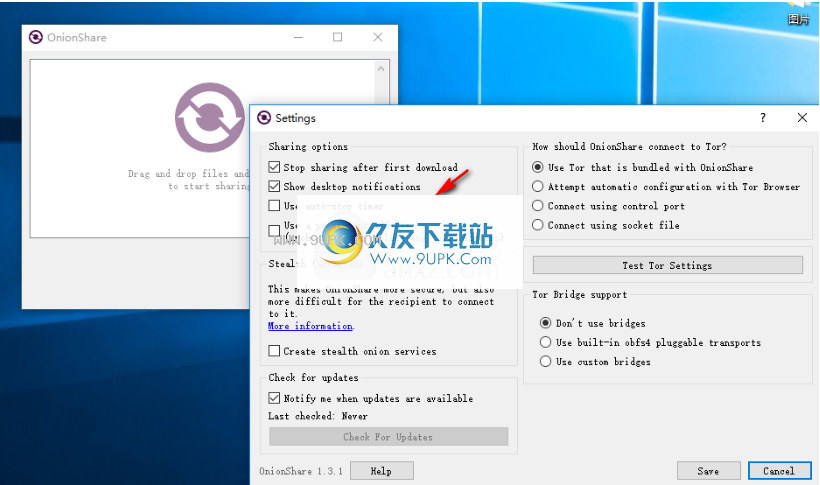The height and width of the screenshot is (485, 820).
Task: Click the Check for updates group heading
Action: pyautogui.click(x=313, y=377)
